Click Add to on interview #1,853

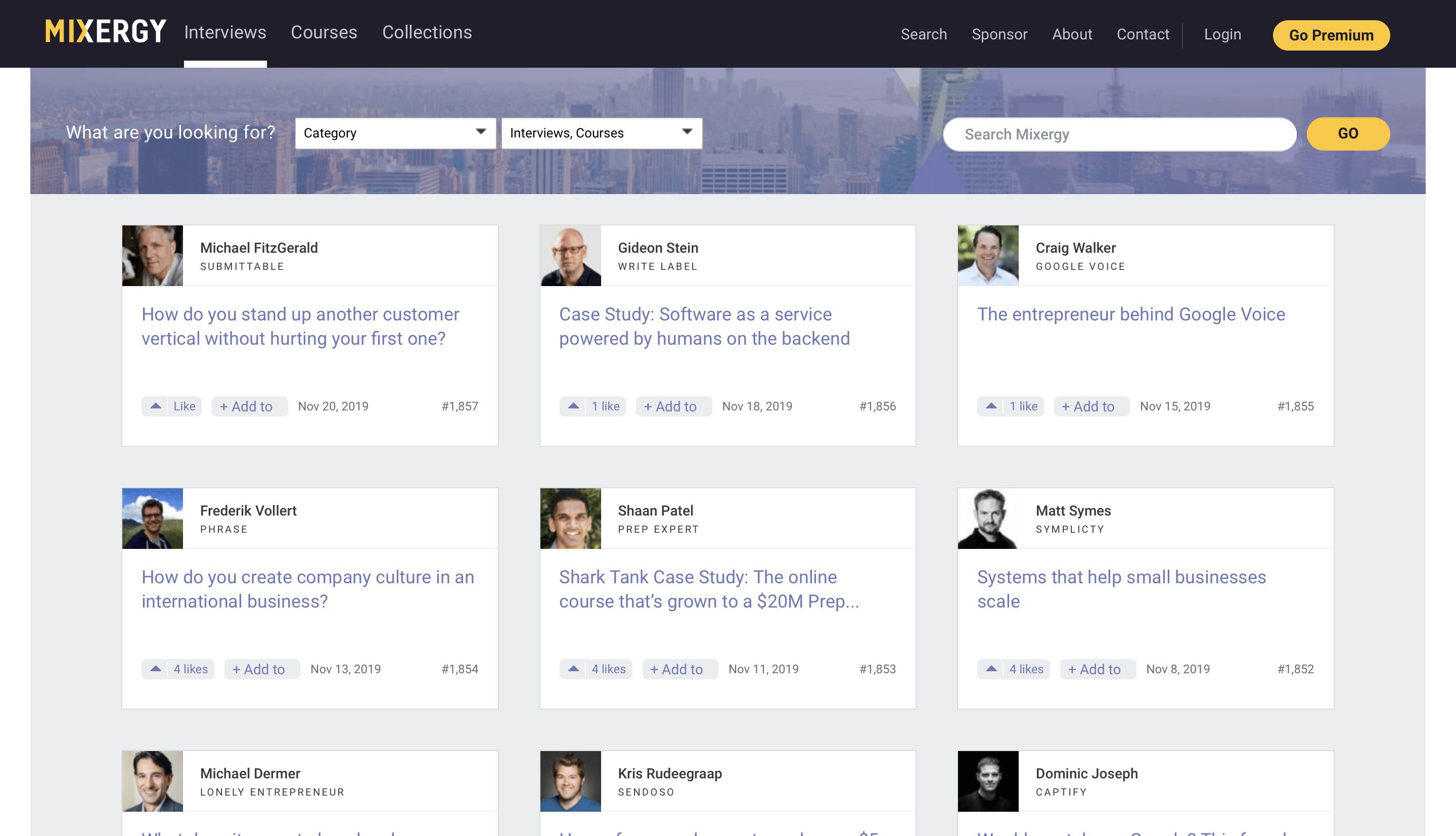(680, 670)
